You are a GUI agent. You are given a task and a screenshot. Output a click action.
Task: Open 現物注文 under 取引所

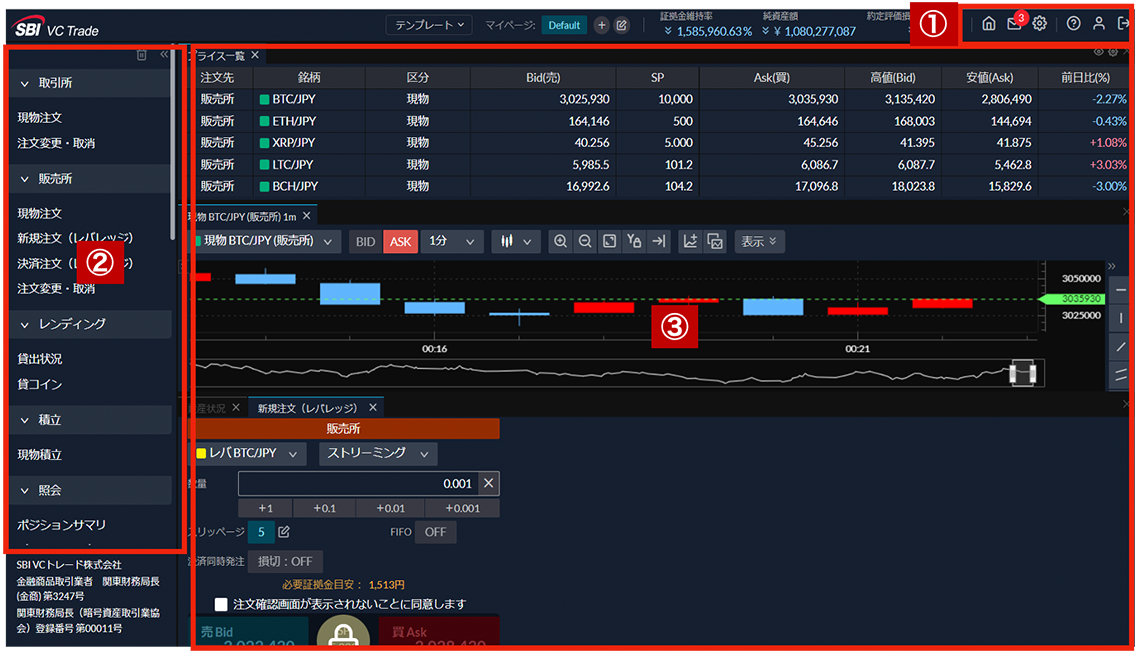point(40,117)
